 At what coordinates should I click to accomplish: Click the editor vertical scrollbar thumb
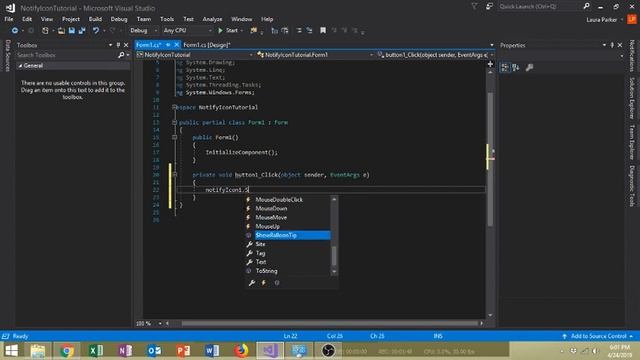tap(490, 159)
